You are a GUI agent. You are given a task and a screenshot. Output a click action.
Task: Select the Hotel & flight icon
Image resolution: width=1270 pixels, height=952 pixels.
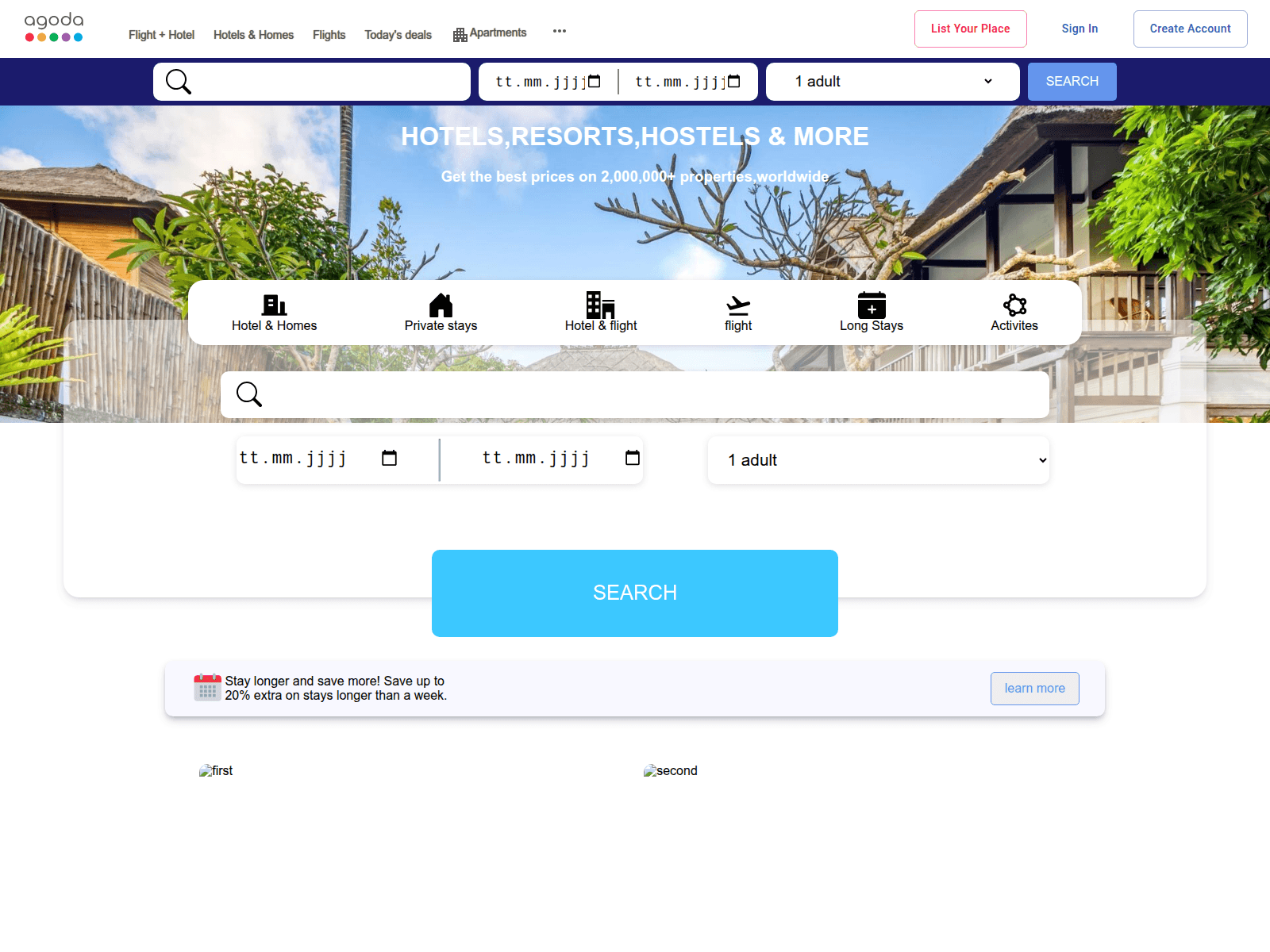601,305
